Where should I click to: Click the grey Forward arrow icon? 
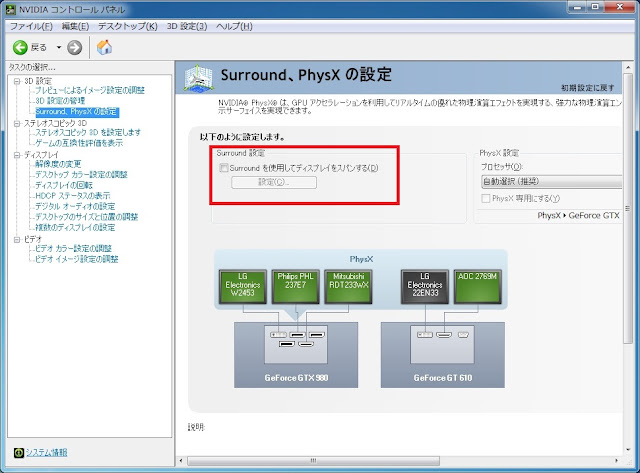74,48
